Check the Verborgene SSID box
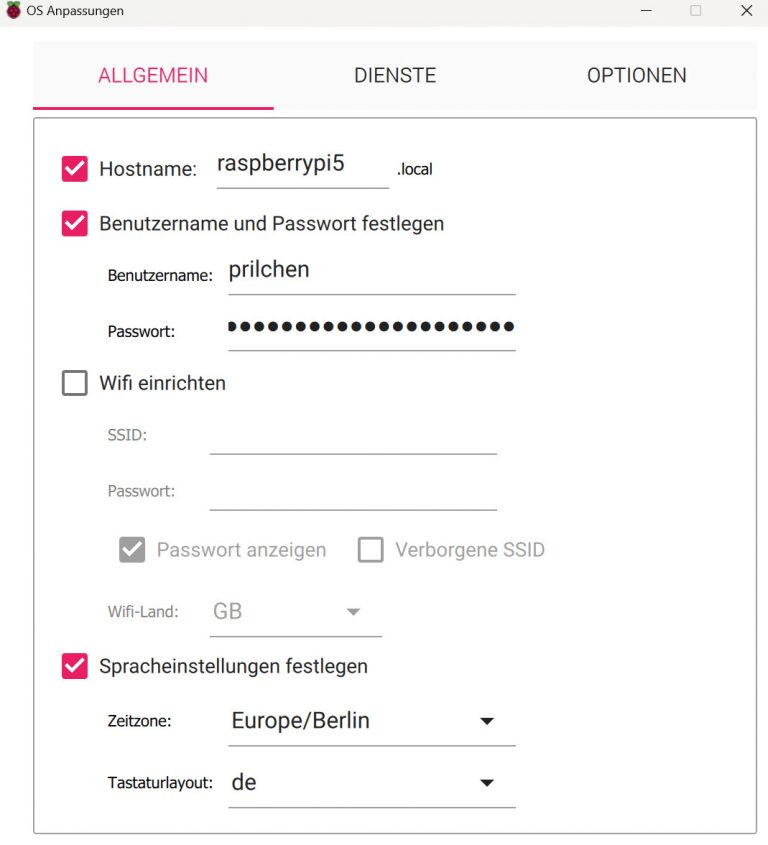Screen dimensions: 768x845 (x=371, y=549)
